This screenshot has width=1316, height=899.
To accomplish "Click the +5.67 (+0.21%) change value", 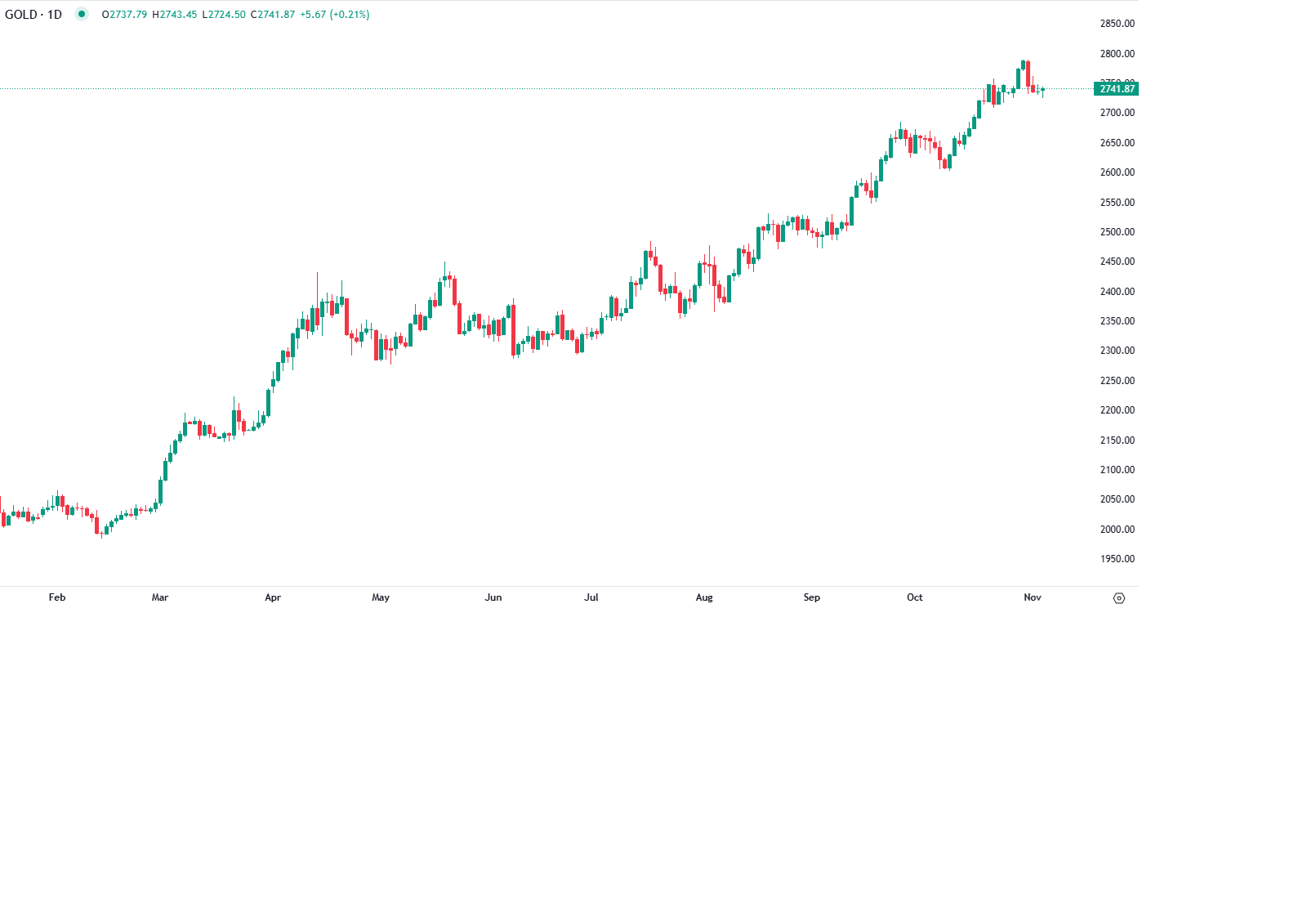I will click(335, 15).
